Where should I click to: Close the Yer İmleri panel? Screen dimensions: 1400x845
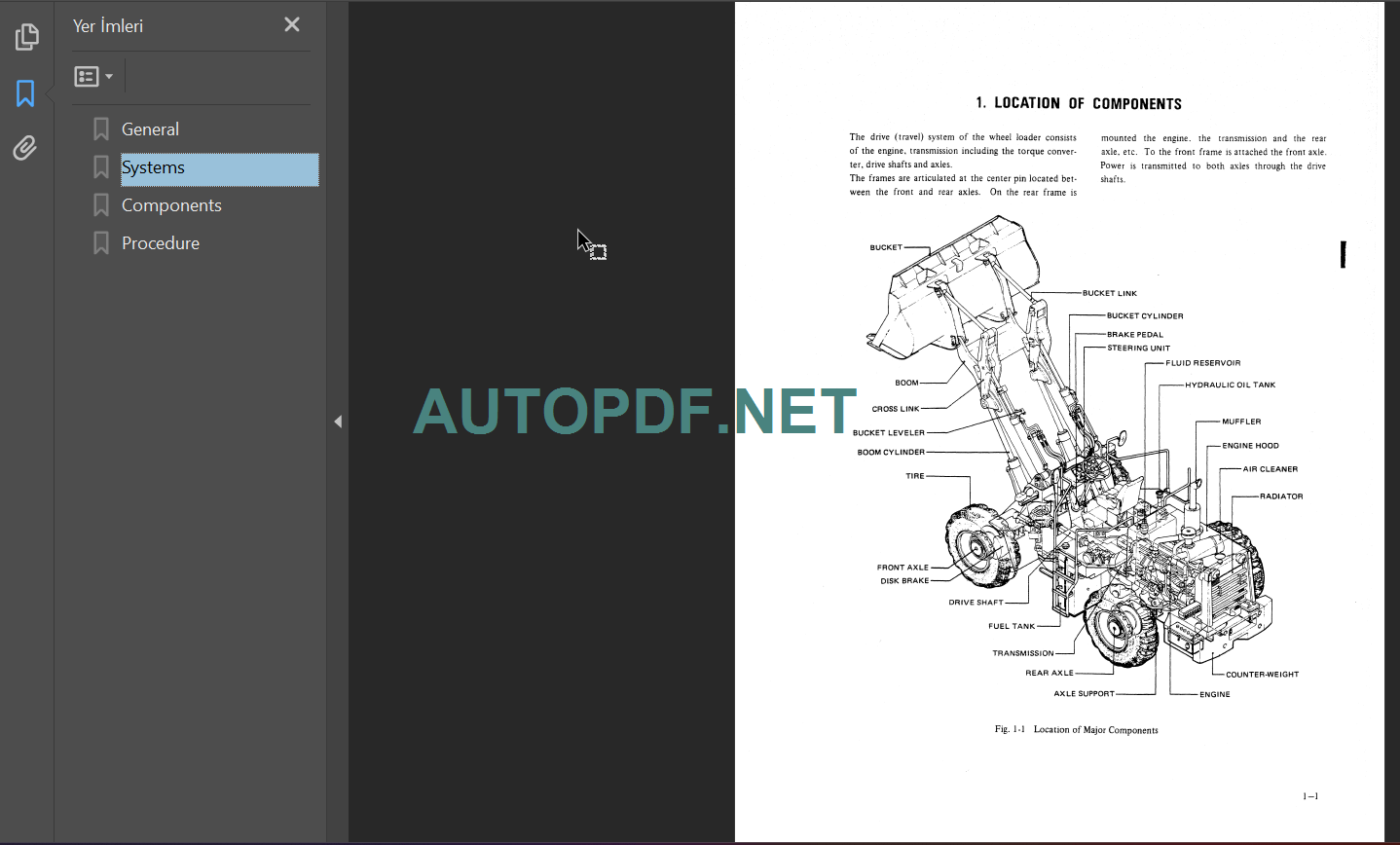291,24
